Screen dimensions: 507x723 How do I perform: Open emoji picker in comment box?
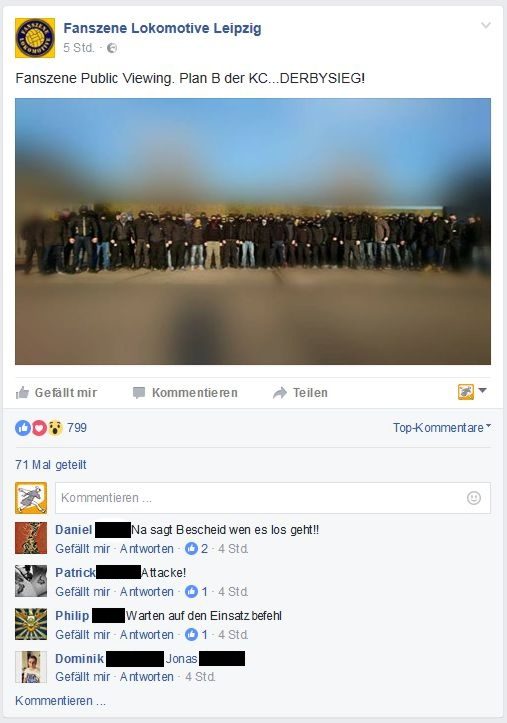click(x=474, y=498)
